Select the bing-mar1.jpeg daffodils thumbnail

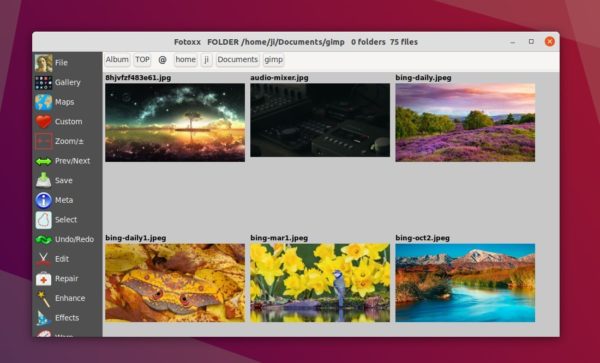tap(320, 283)
